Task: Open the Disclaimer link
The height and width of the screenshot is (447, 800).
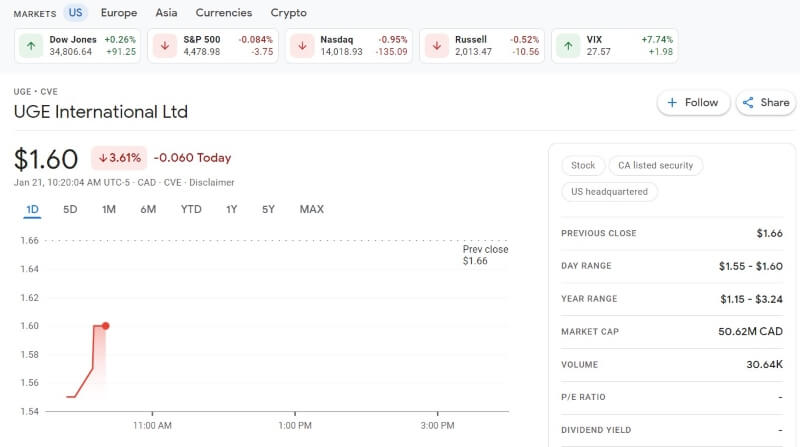Action: coord(212,182)
